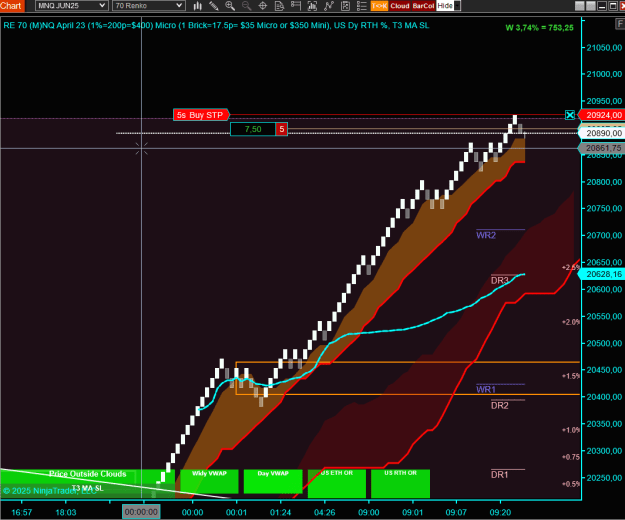Click the Day VWAP green status box
This screenshot has height=520, width=625.
tap(273, 481)
